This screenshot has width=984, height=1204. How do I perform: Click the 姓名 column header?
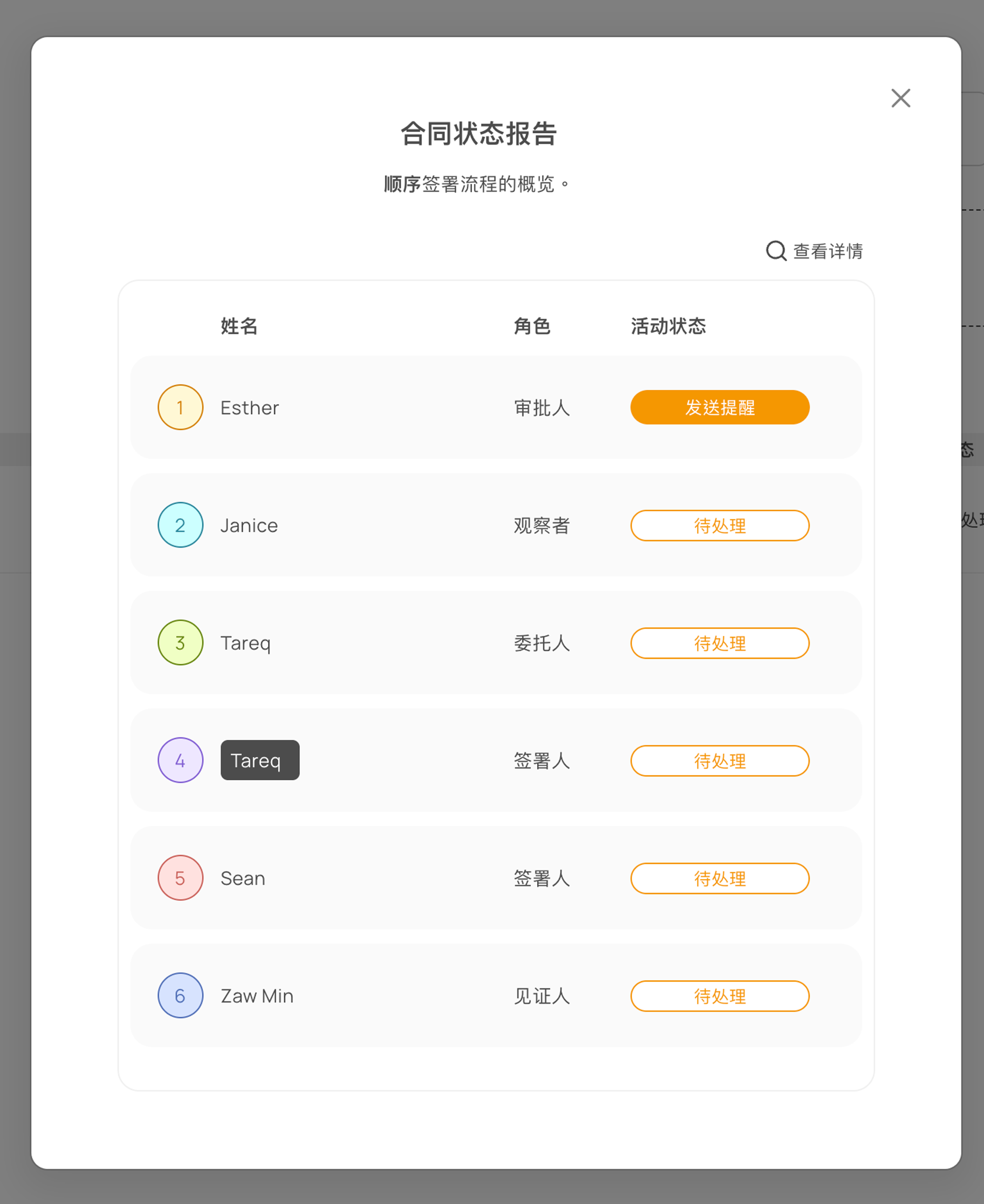coord(239,326)
